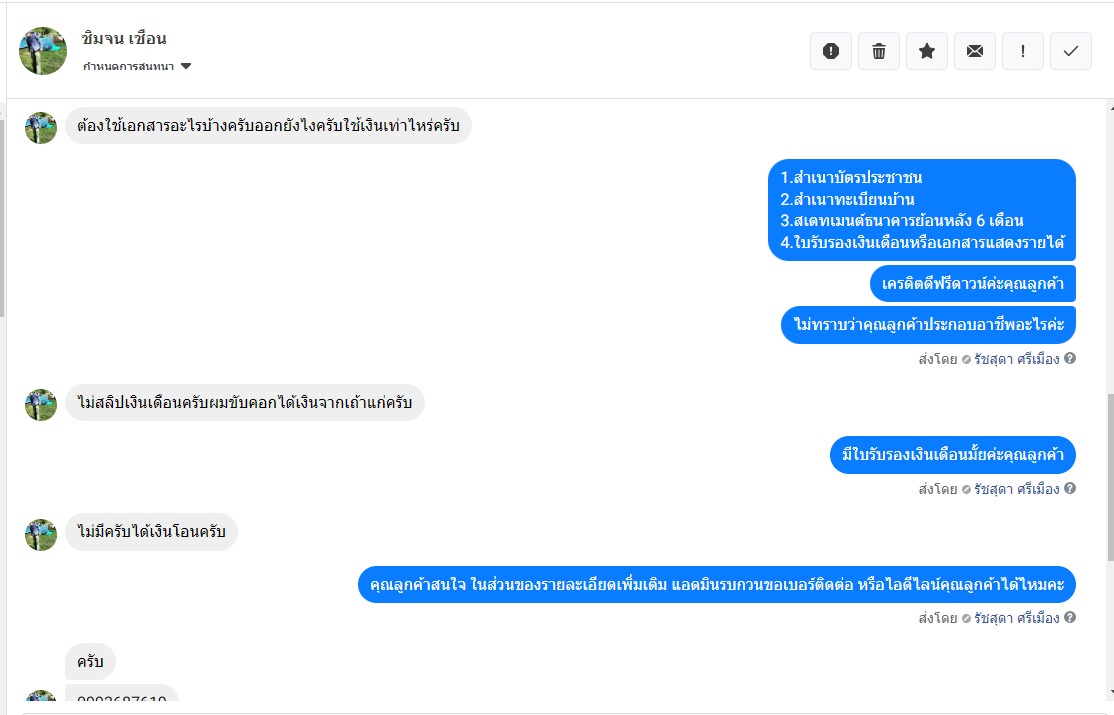Open the กำหนดการสนทนา dropdown
The height and width of the screenshot is (715, 1114).
(130, 66)
